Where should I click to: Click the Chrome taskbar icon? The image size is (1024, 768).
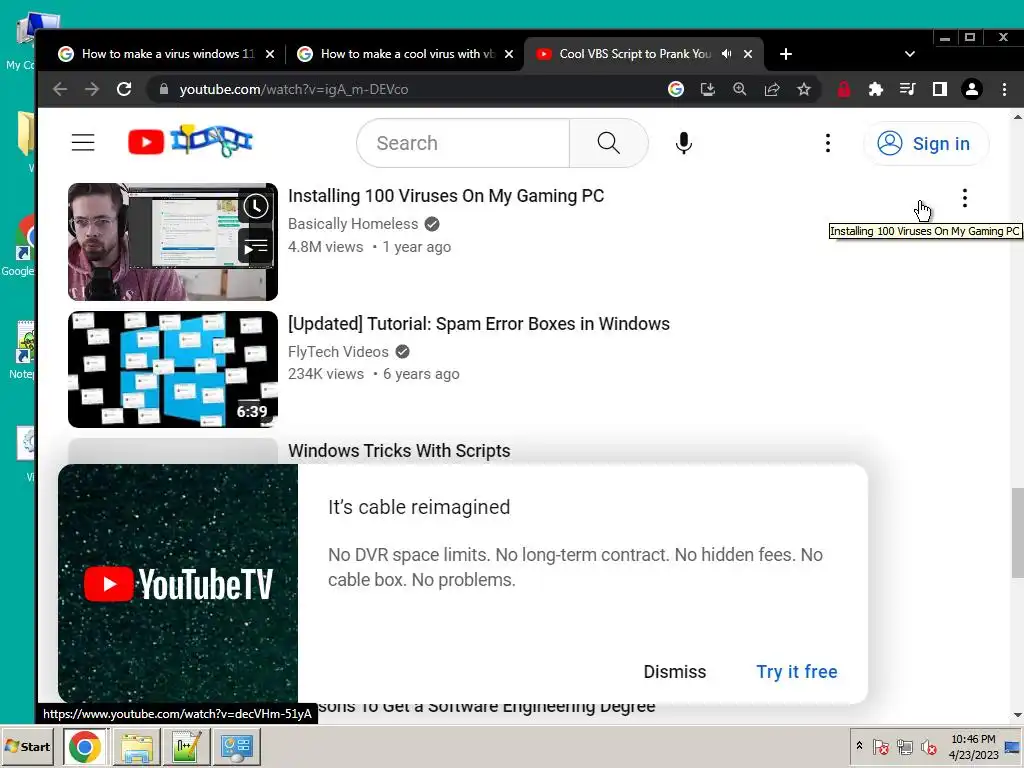coord(85,746)
